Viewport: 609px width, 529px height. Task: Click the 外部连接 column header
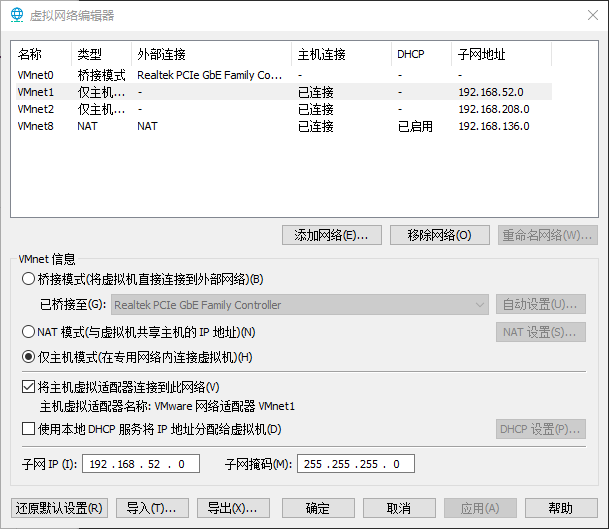tap(212, 54)
